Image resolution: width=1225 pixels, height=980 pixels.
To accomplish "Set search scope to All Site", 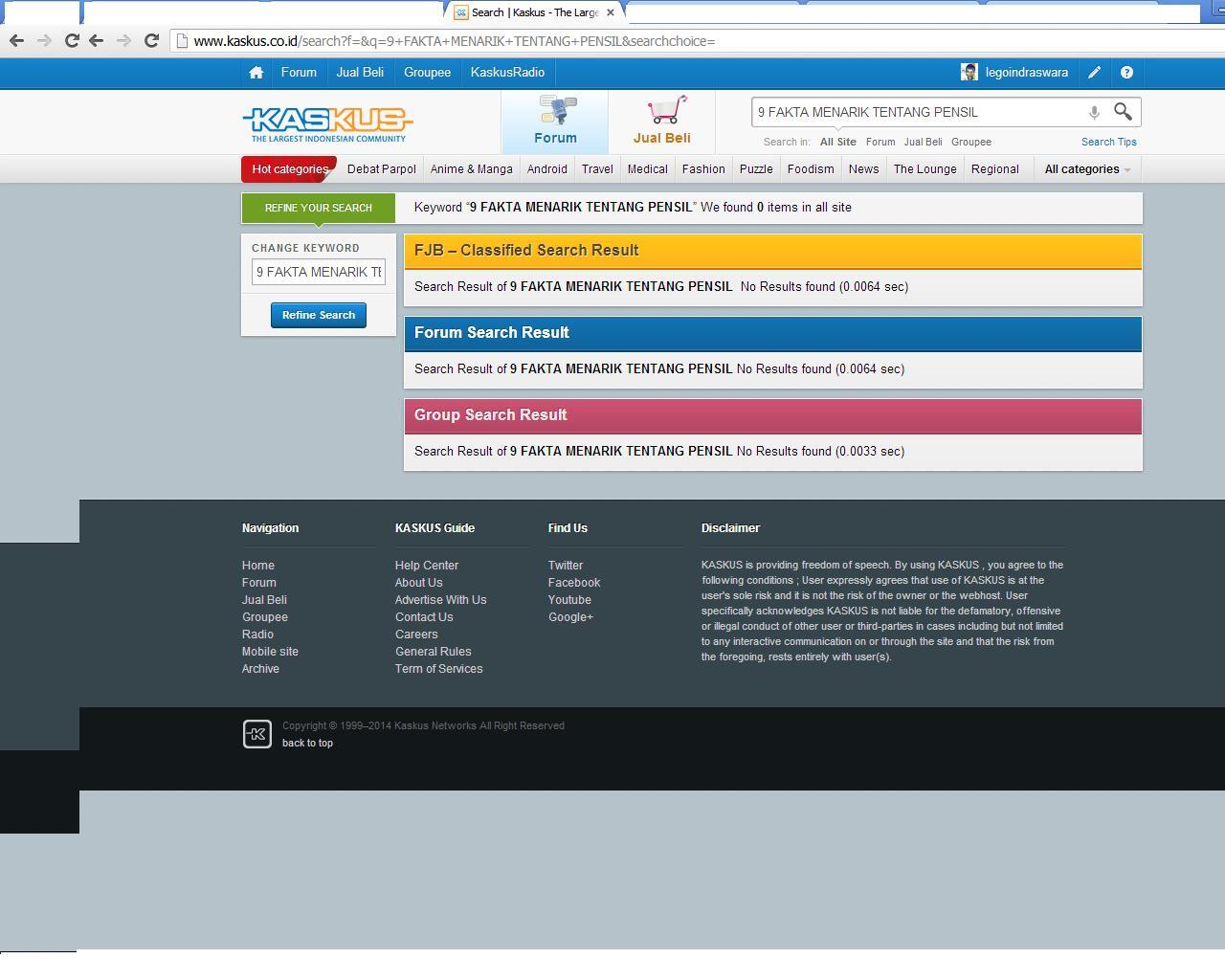I will [838, 142].
